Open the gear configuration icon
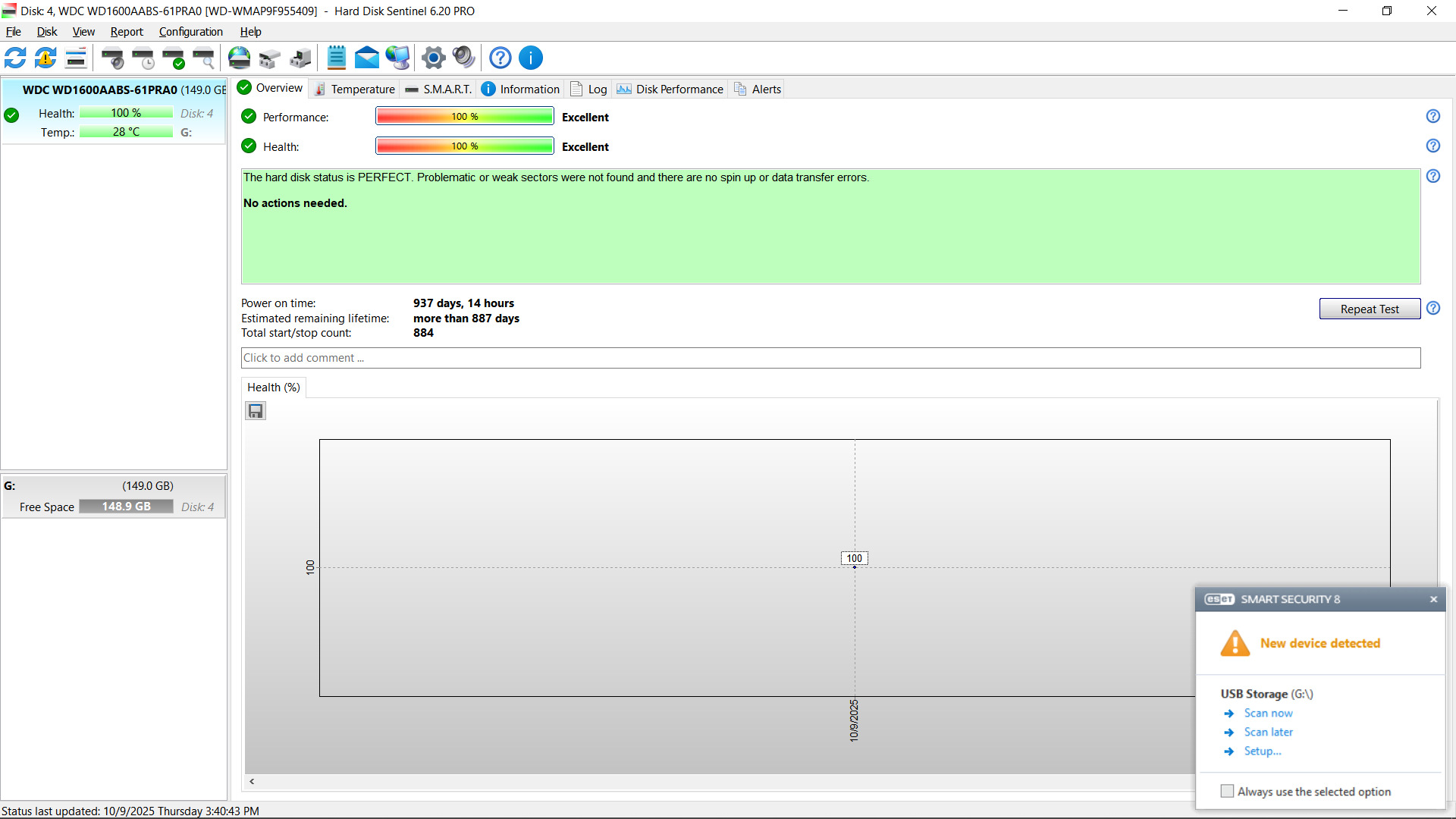The height and width of the screenshot is (819, 1456). pos(434,58)
